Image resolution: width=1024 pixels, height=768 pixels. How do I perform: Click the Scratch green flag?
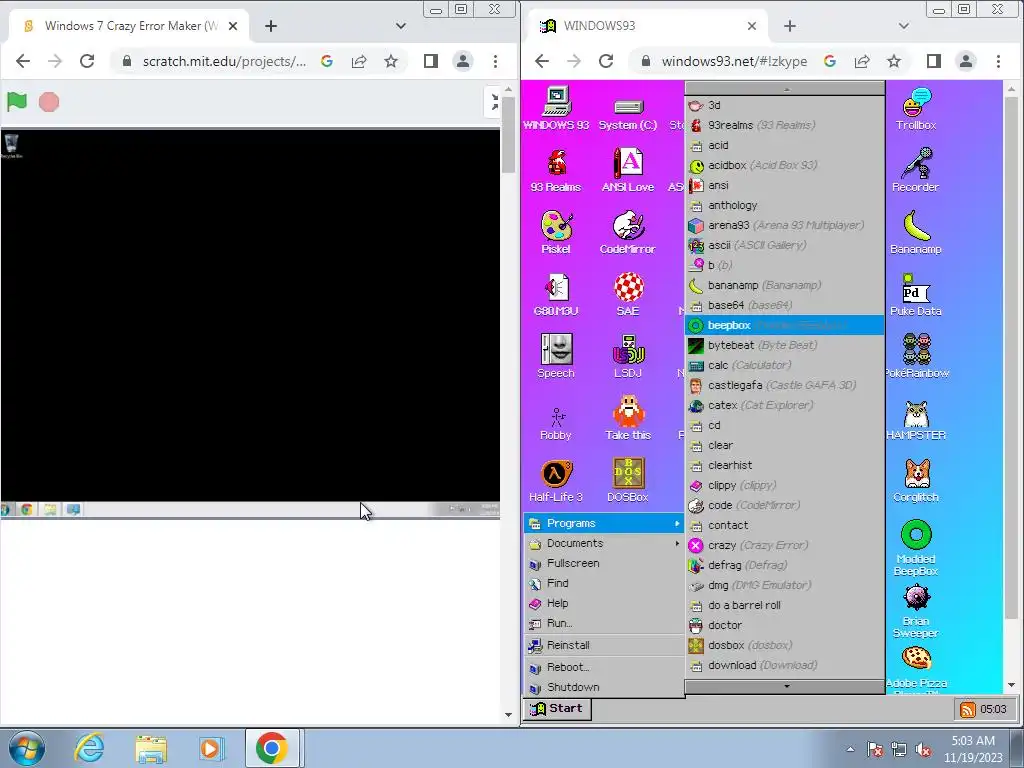pos(17,102)
